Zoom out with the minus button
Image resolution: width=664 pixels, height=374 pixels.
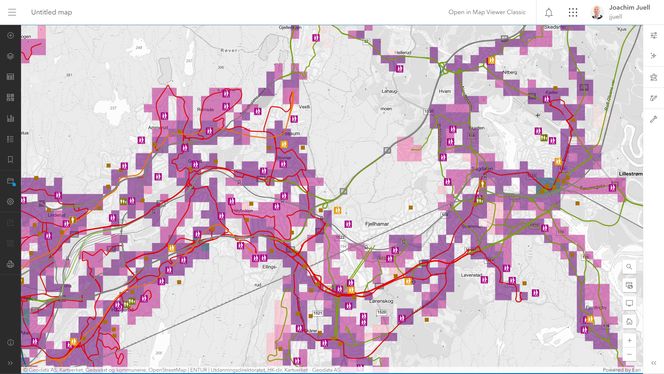coord(629,355)
